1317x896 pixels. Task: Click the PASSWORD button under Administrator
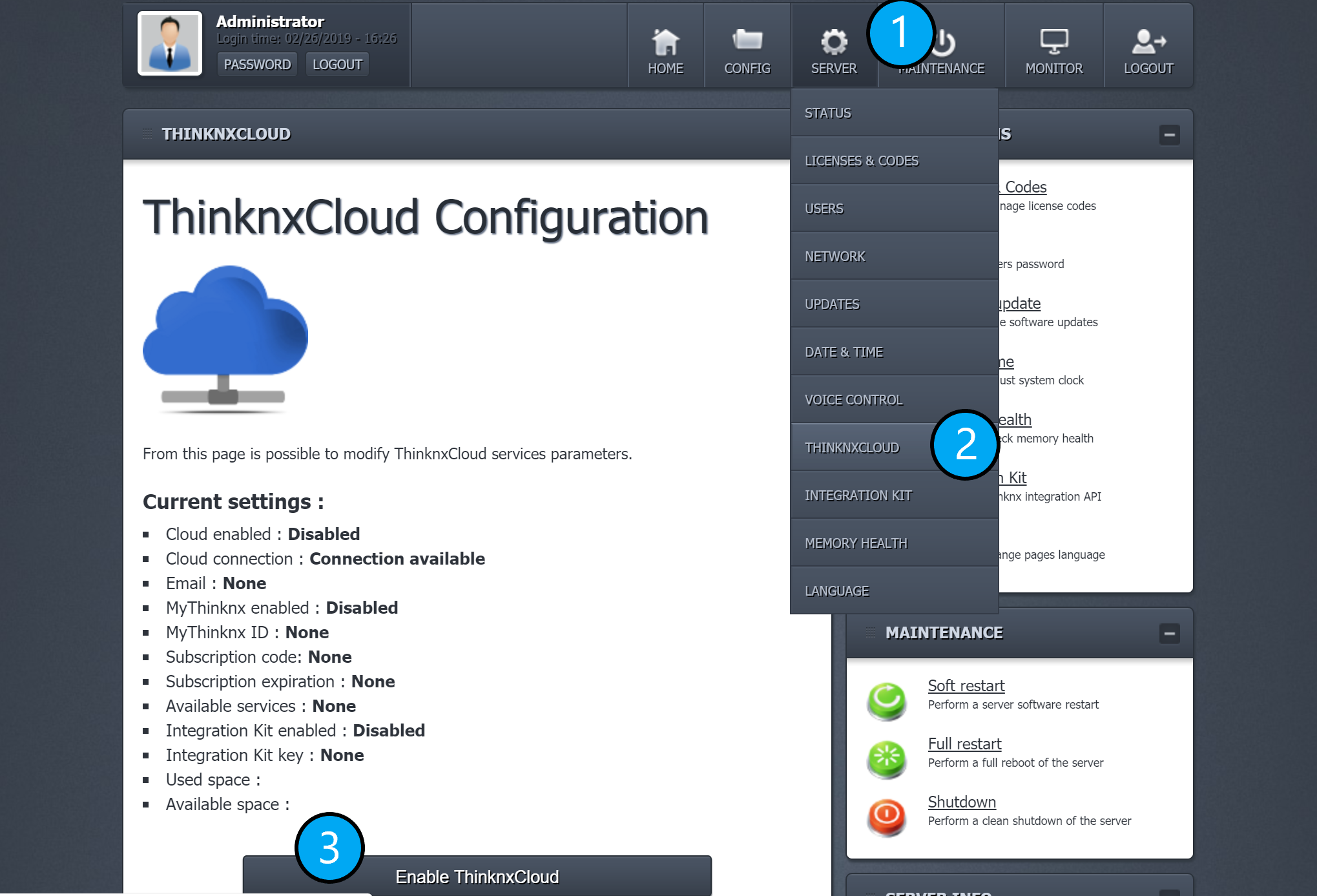pyautogui.click(x=257, y=65)
